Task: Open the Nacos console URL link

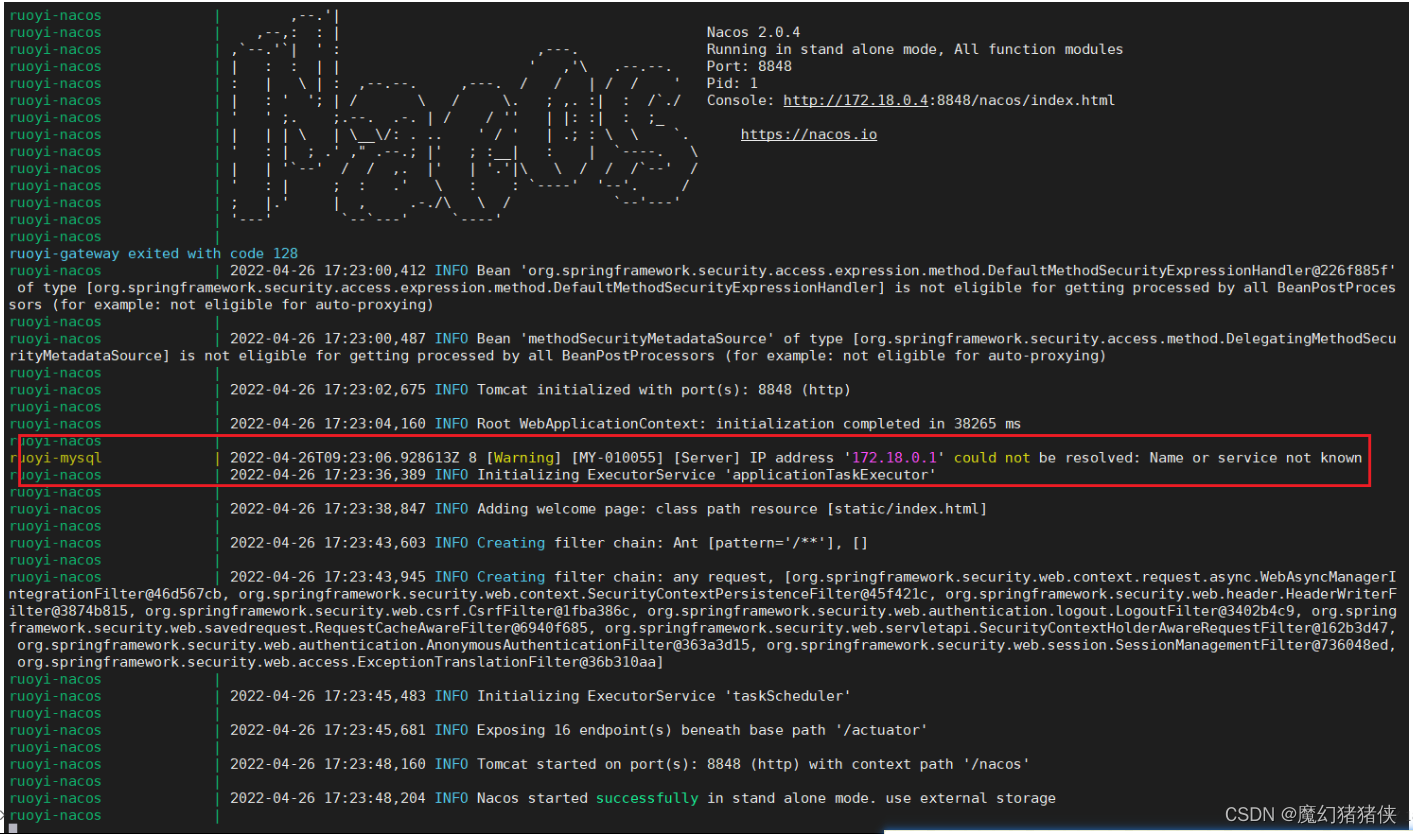Action: (948, 100)
